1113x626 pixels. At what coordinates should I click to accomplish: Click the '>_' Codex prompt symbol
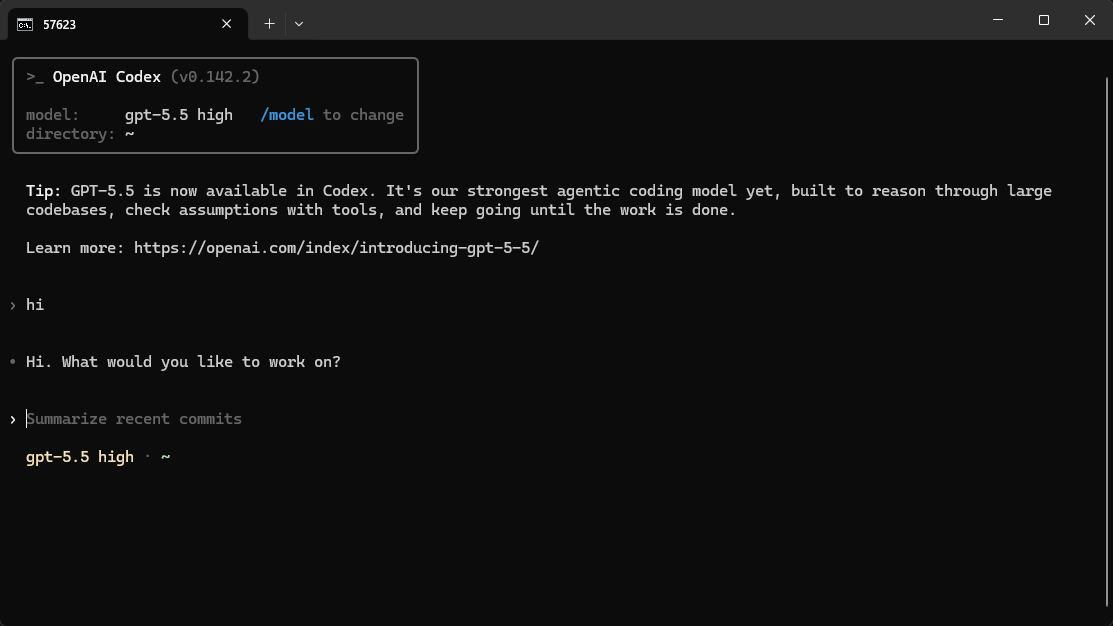click(35, 77)
